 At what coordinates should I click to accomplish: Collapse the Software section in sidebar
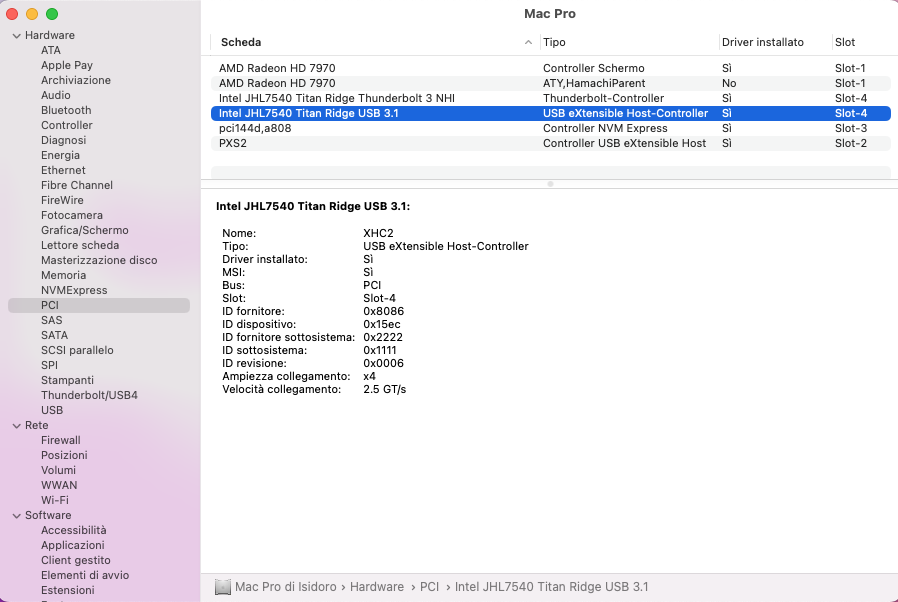17,516
